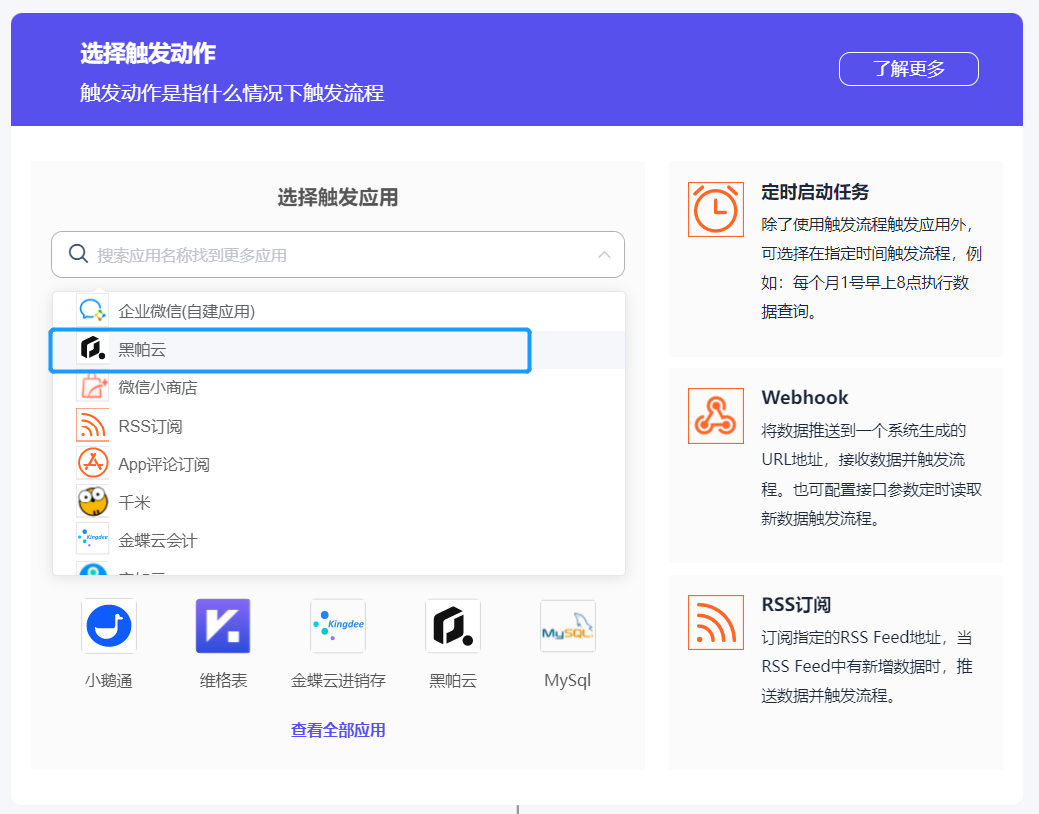Click 金蝶云会计 Kingdee icon in list
Image resolution: width=1039 pixels, height=814 pixels.
93,539
